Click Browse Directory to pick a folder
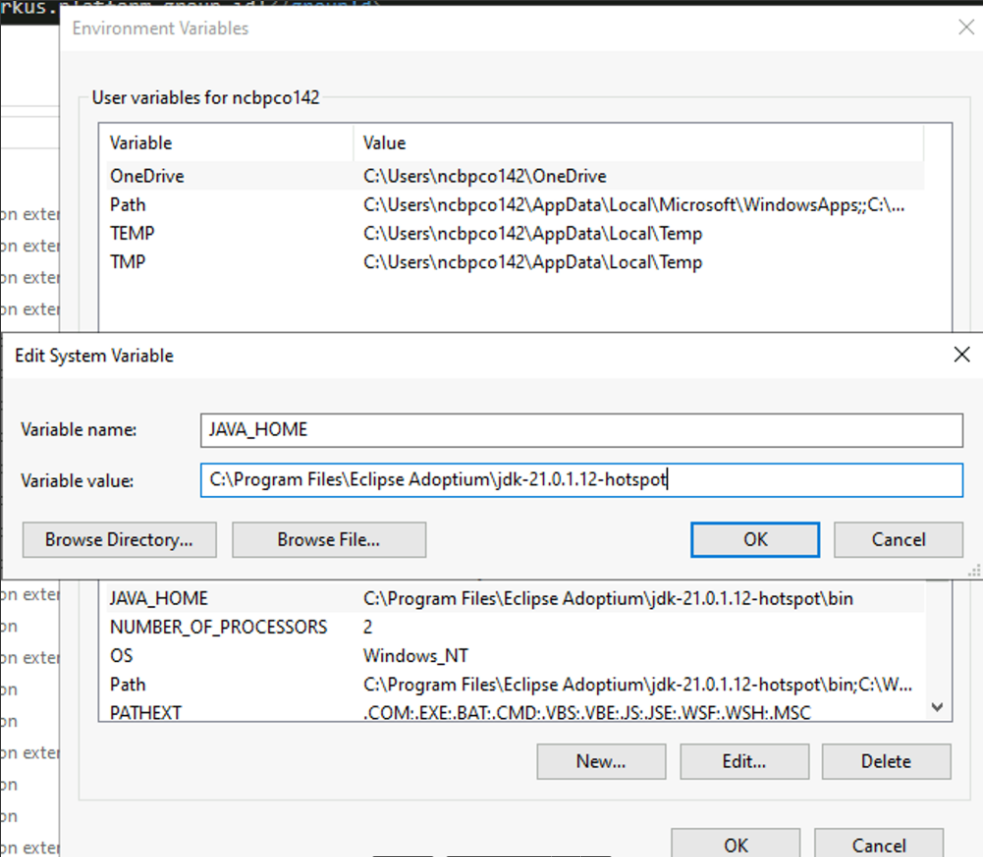 click(119, 540)
